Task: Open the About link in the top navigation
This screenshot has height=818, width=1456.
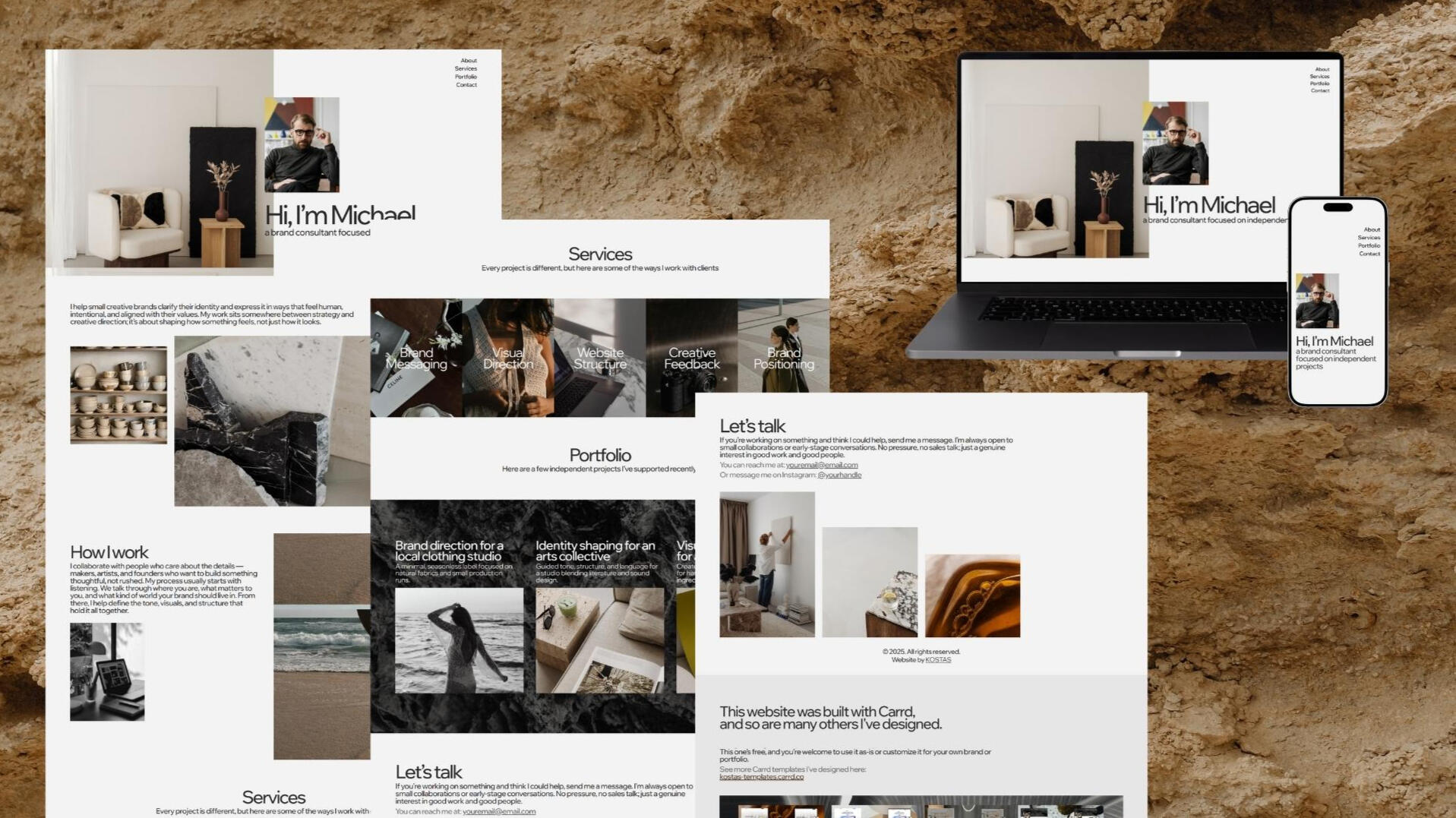Action: tap(469, 60)
